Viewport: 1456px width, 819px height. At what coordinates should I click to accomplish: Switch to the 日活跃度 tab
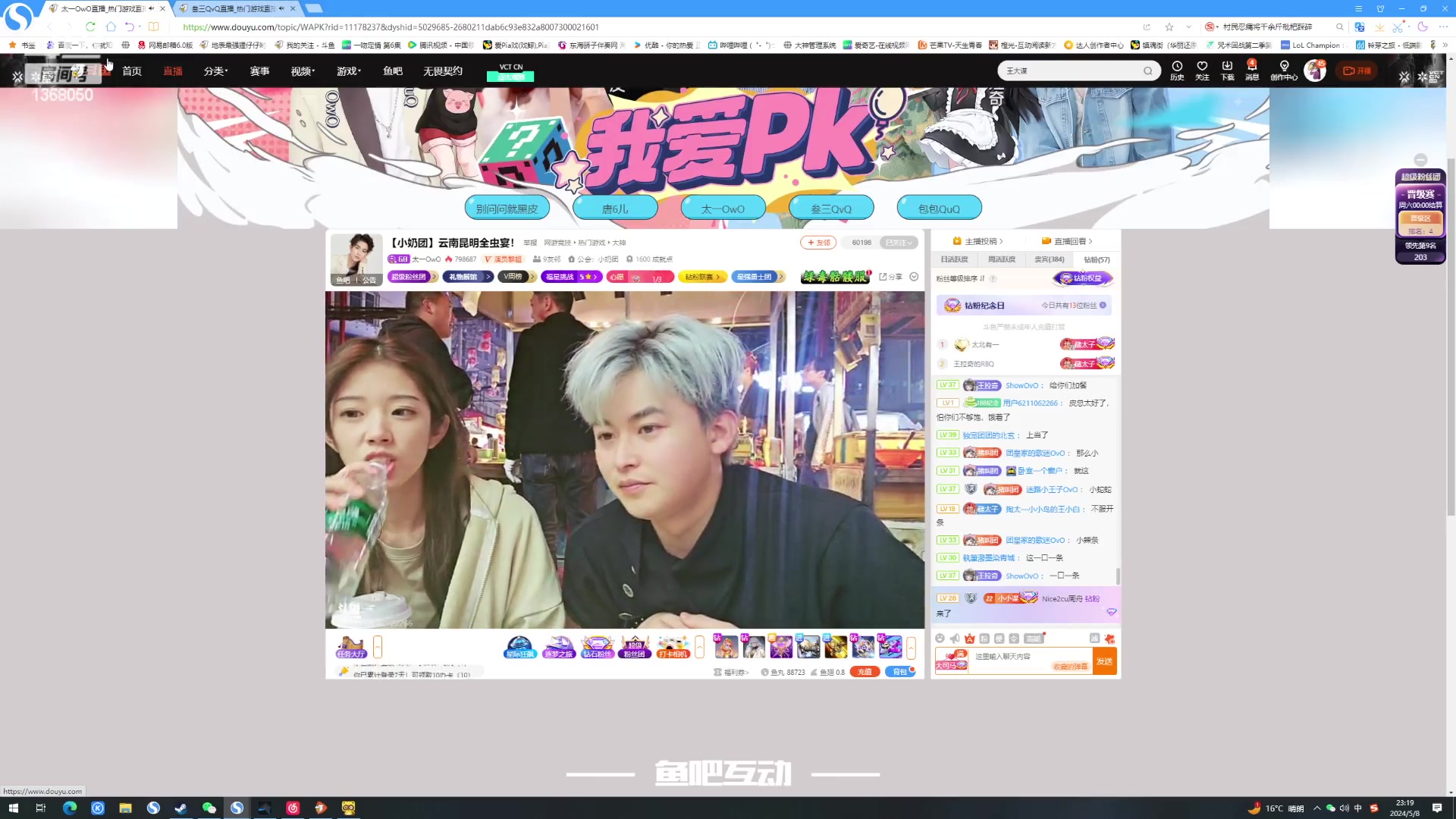coord(955,259)
